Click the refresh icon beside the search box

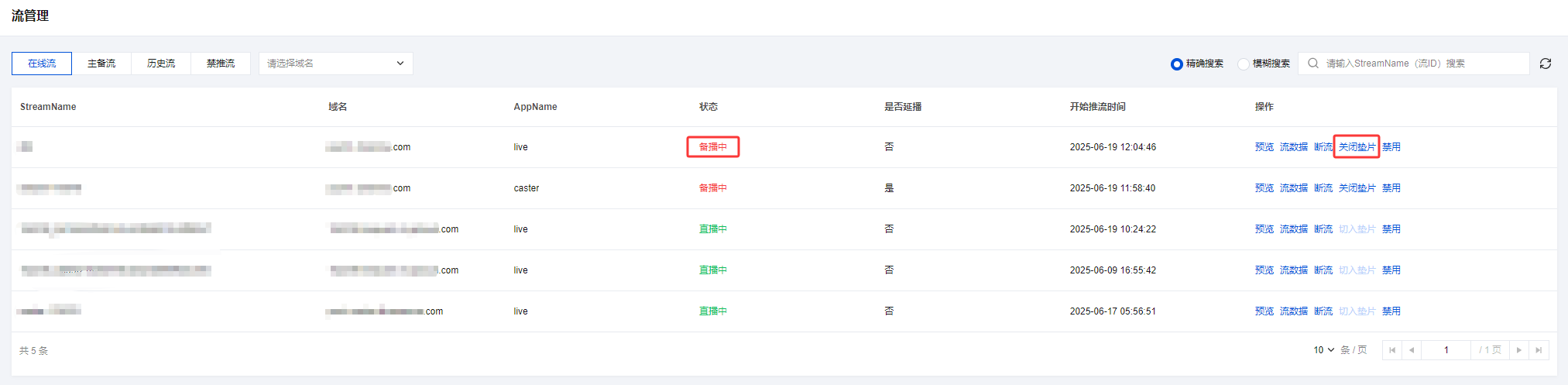(1545, 64)
